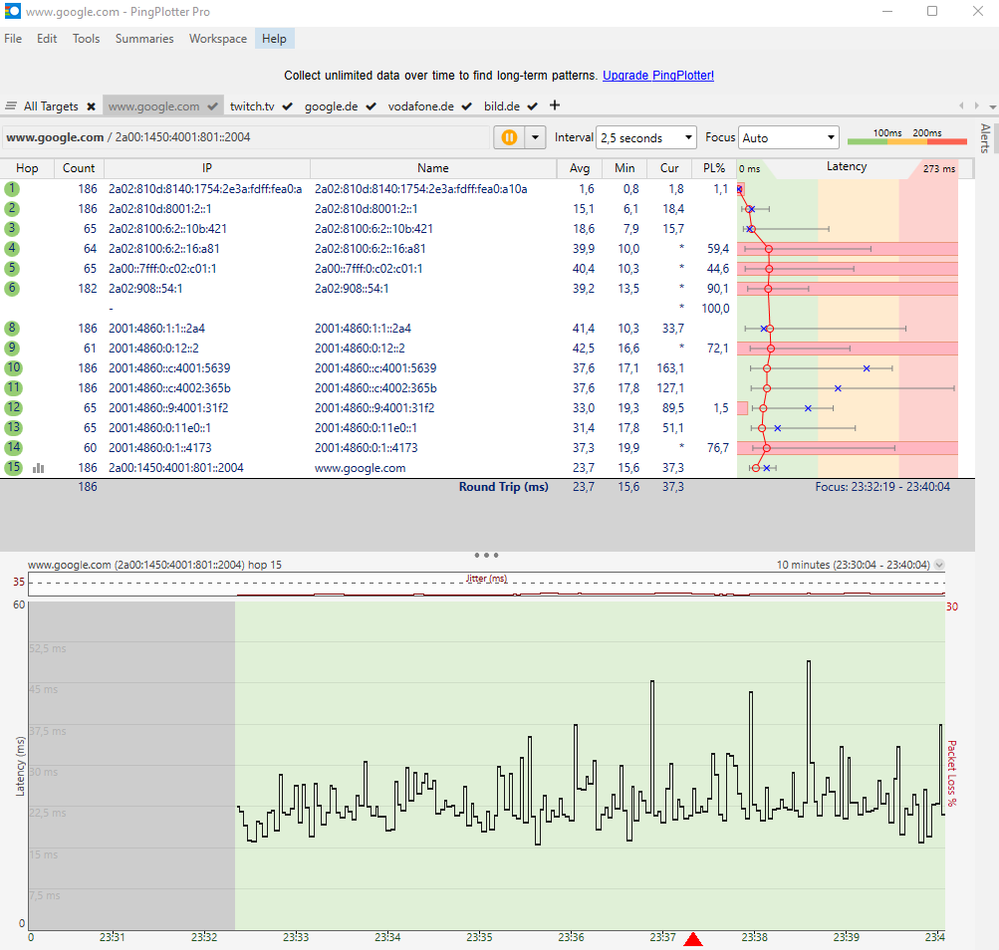Sort hops by the Avg column header
999x950 pixels.
tap(580, 168)
